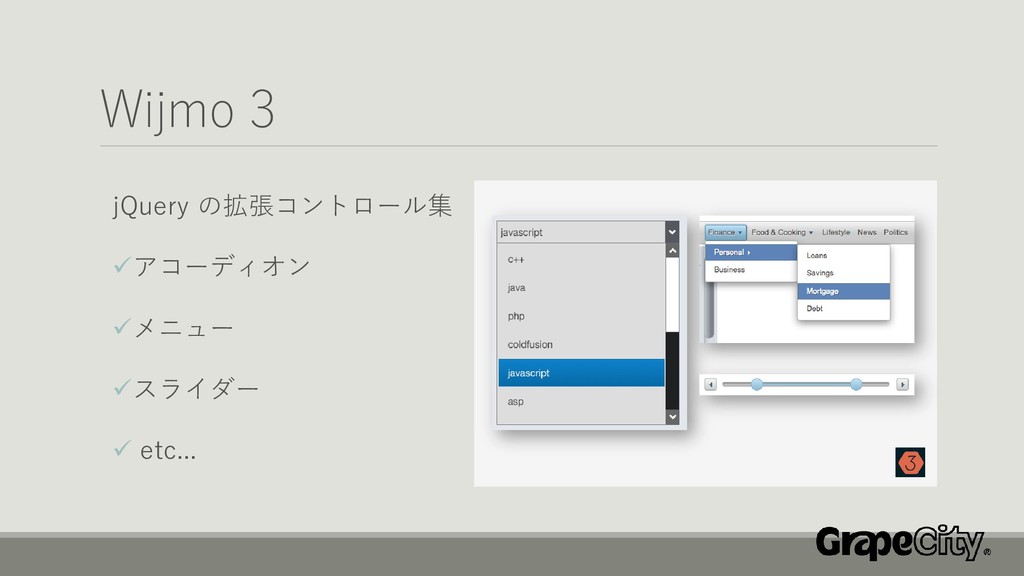This screenshot has width=1024, height=576.
Task: Click the Wijmo 3 hexagon logo icon
Action: coord(910,462)
